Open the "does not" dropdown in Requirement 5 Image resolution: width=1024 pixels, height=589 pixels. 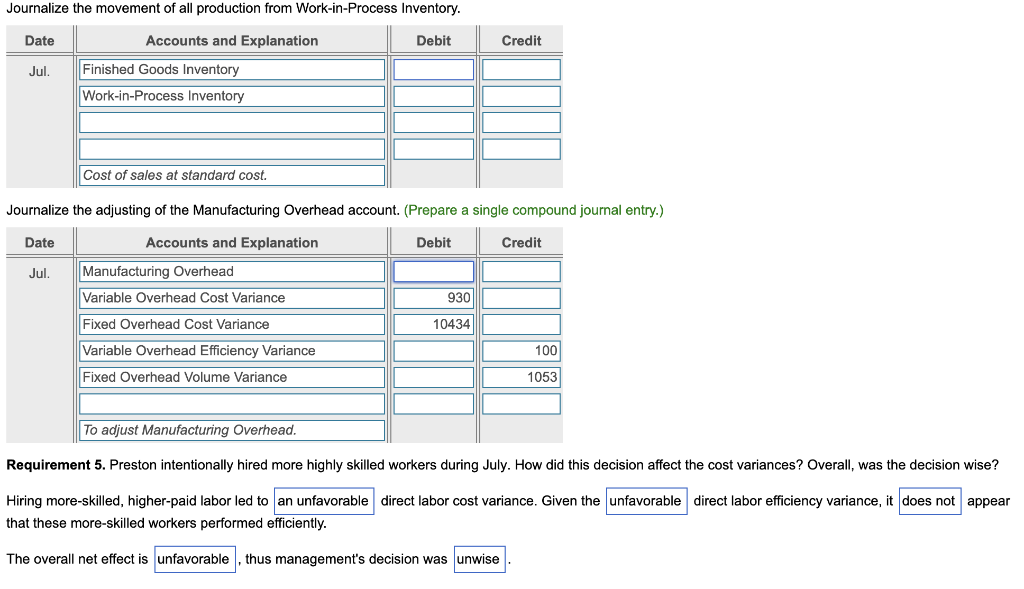[929, 500]
